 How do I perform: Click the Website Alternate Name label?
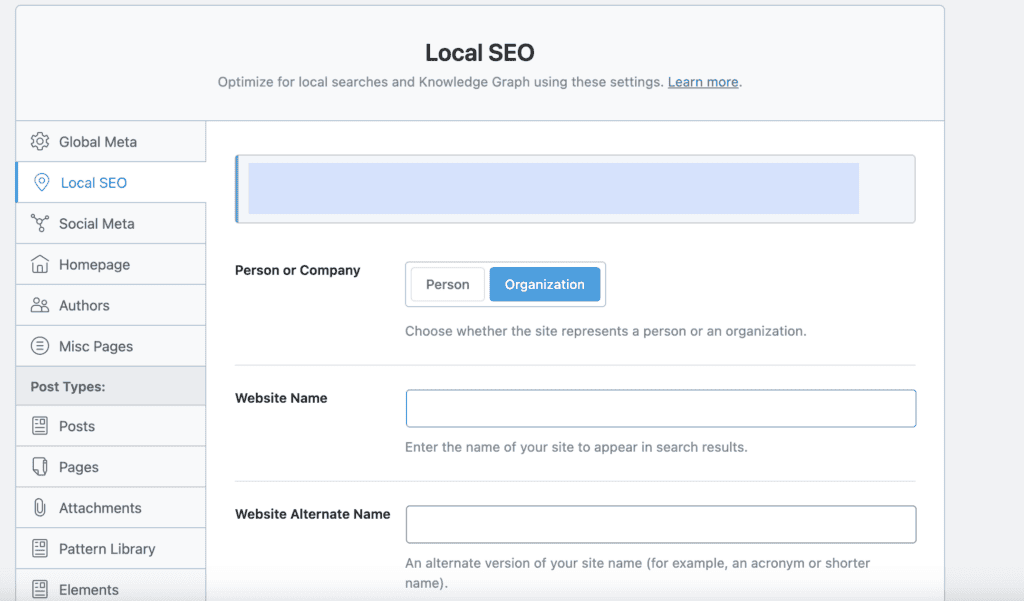312,514
